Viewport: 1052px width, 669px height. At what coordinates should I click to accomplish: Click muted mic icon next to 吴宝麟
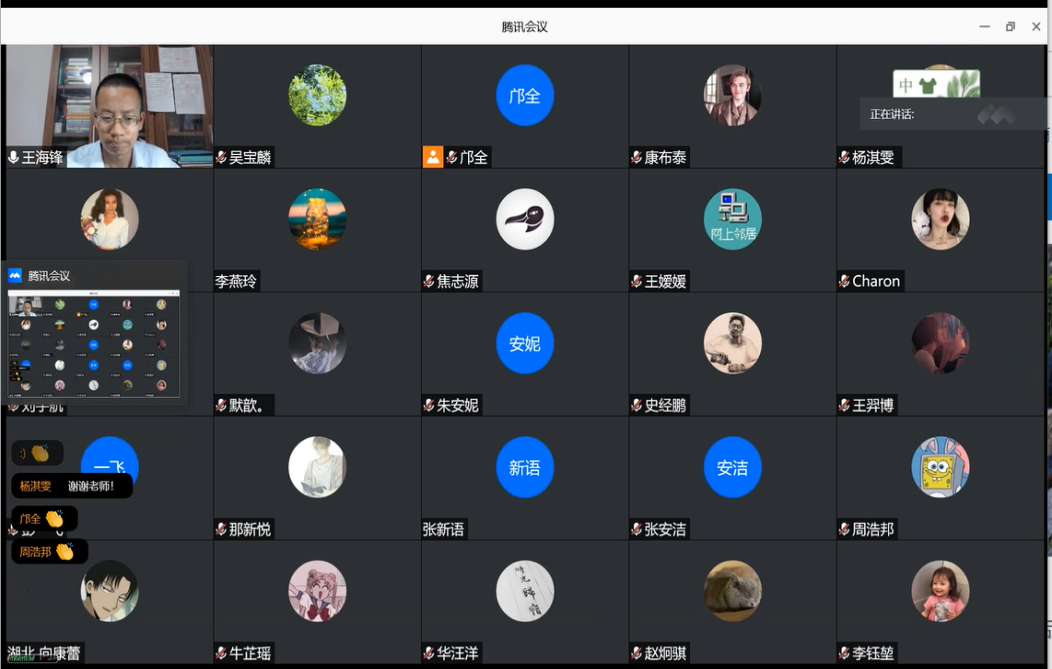221,158
